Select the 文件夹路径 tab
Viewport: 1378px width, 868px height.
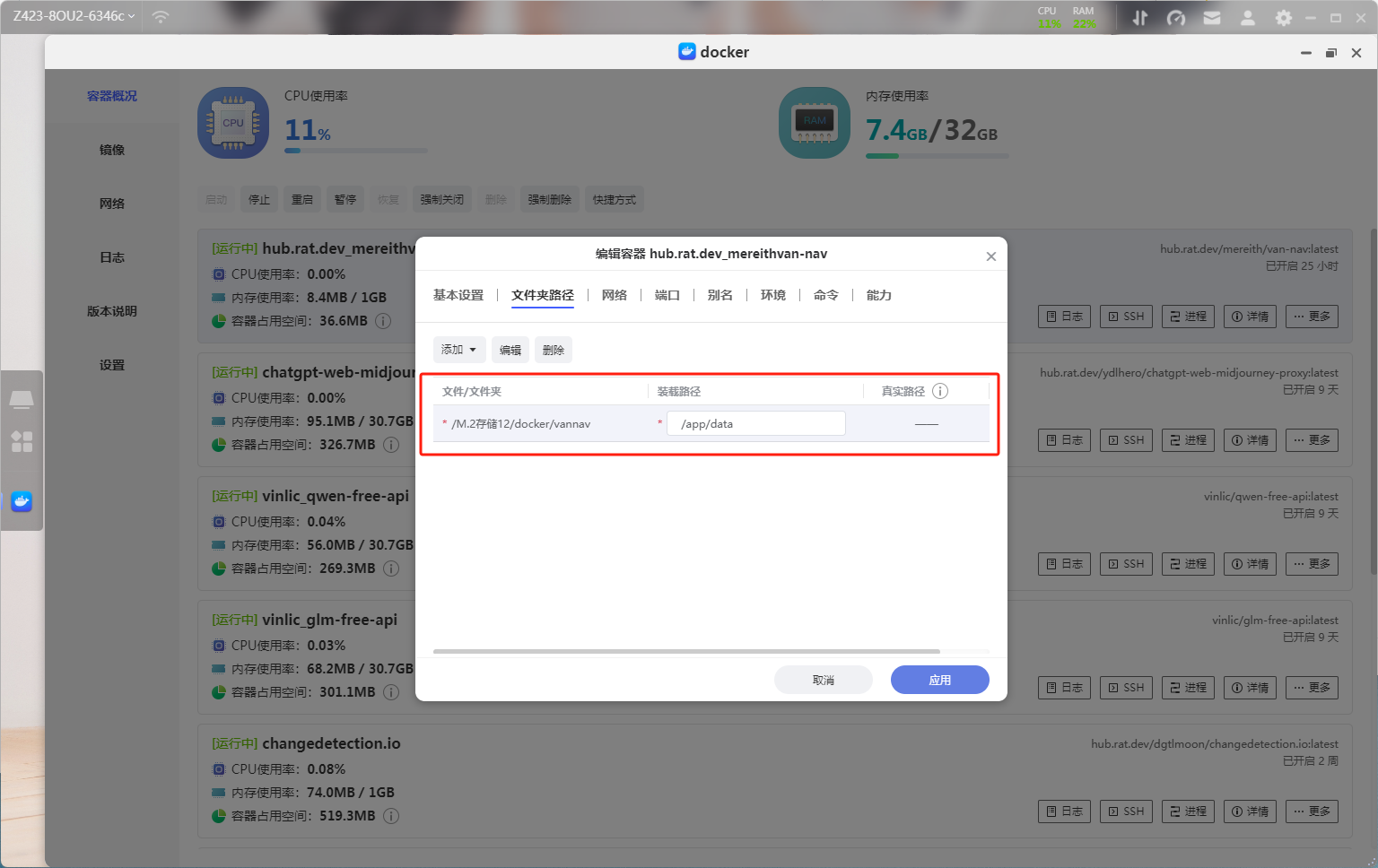coord(543,295)
